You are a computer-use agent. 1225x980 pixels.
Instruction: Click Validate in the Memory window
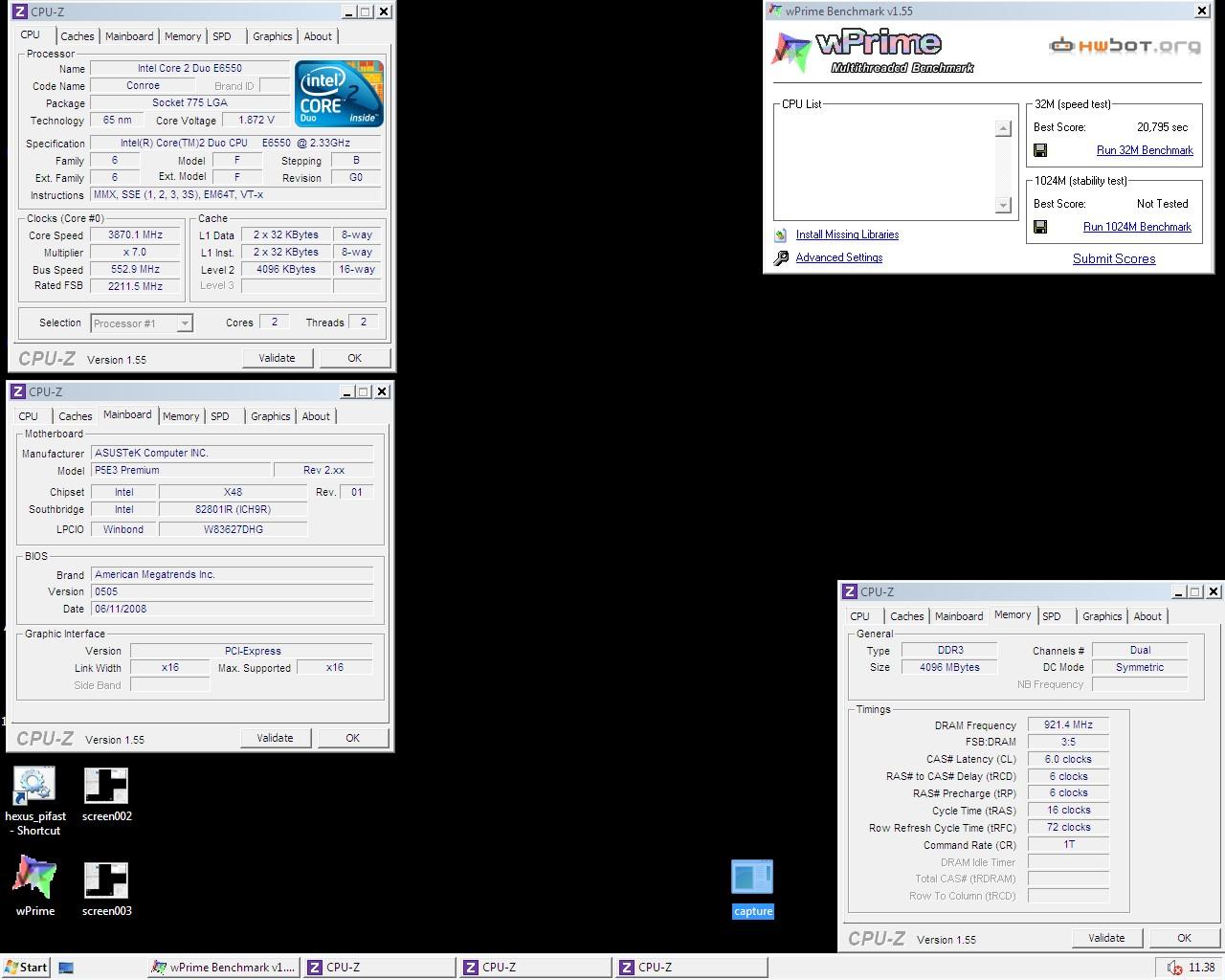click(x=1106, y=938)
